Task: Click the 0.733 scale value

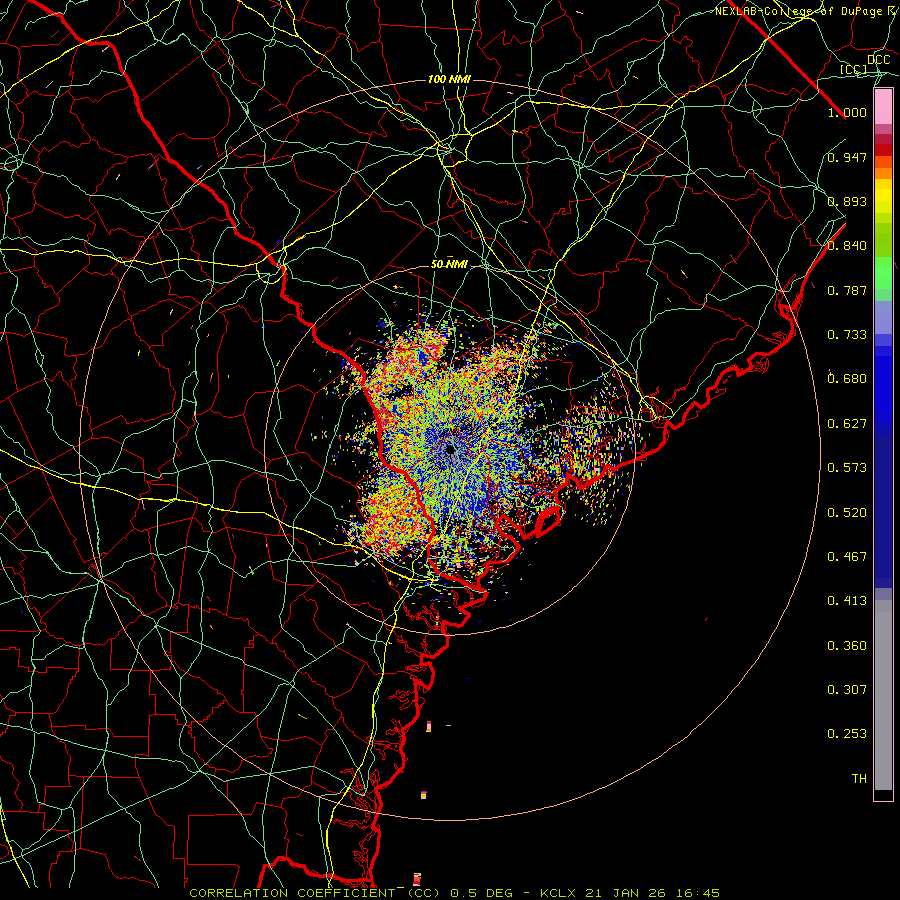Action: pyautogui.click(x=847, y=335)
